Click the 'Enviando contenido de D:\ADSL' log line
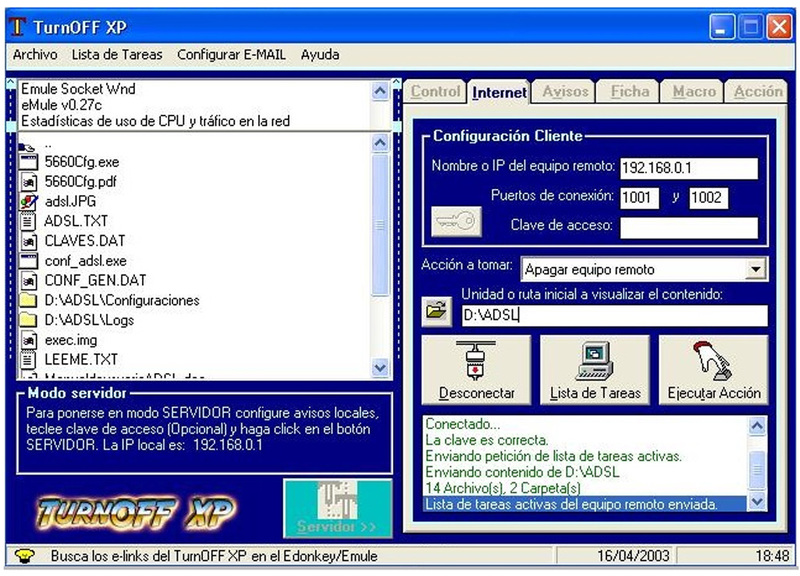 pyautogui.click(x=522, y=472)
